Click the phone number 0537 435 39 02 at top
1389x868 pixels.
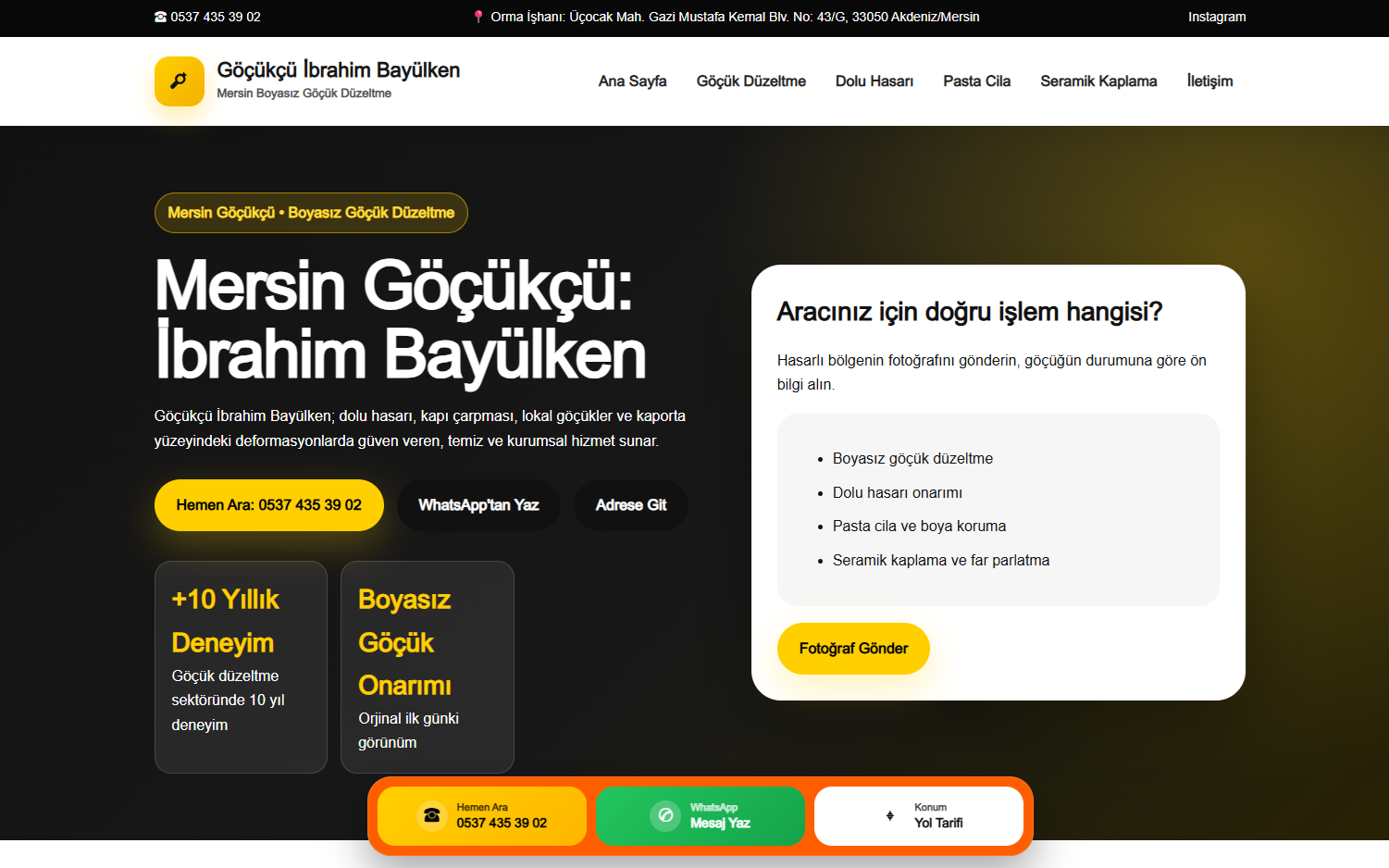click(216, 17)
